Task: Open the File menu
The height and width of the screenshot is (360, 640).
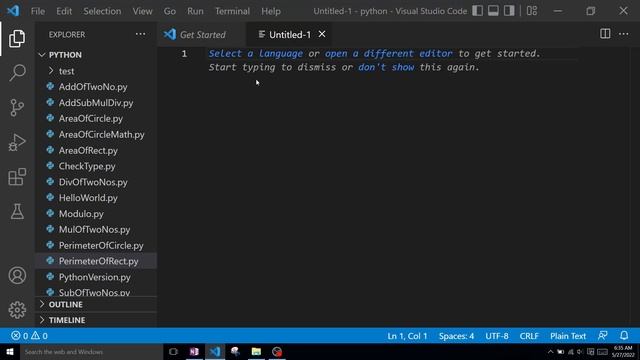Action: 38,11
